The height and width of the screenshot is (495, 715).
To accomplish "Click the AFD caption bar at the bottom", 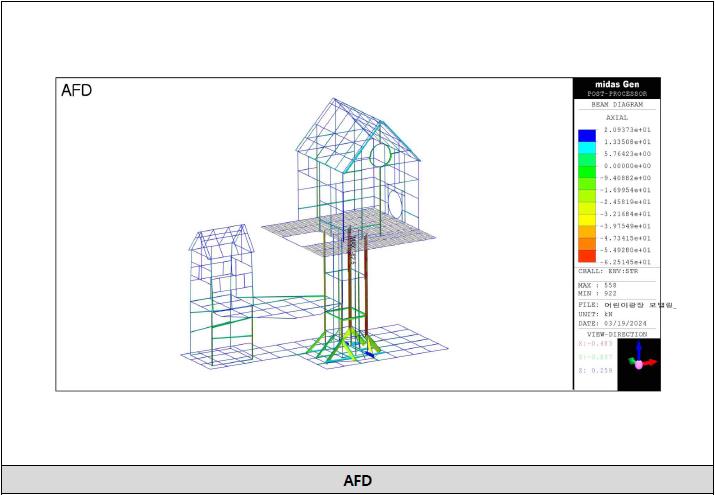I will point(357,480).
